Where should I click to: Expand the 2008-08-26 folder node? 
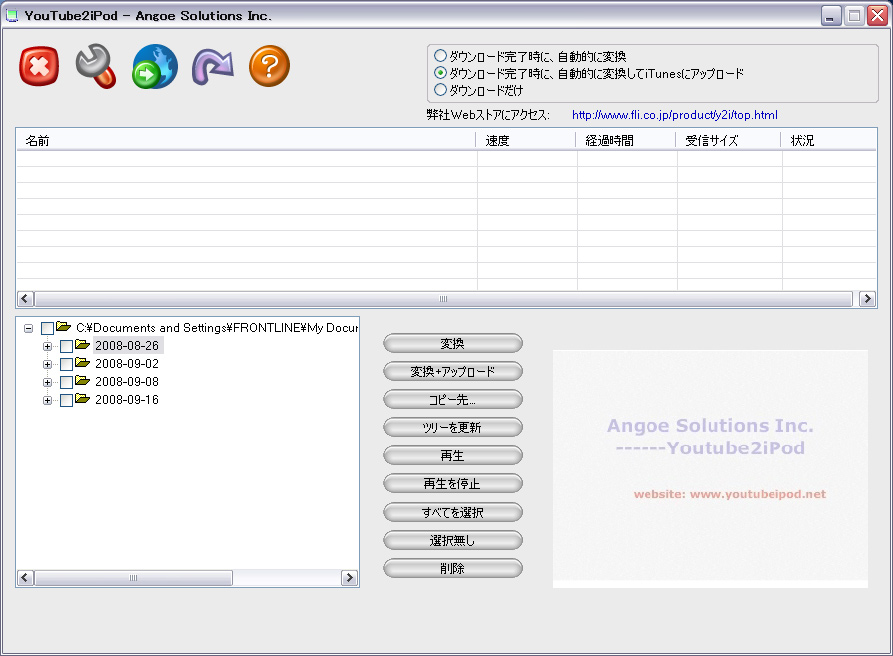point(47,346)
